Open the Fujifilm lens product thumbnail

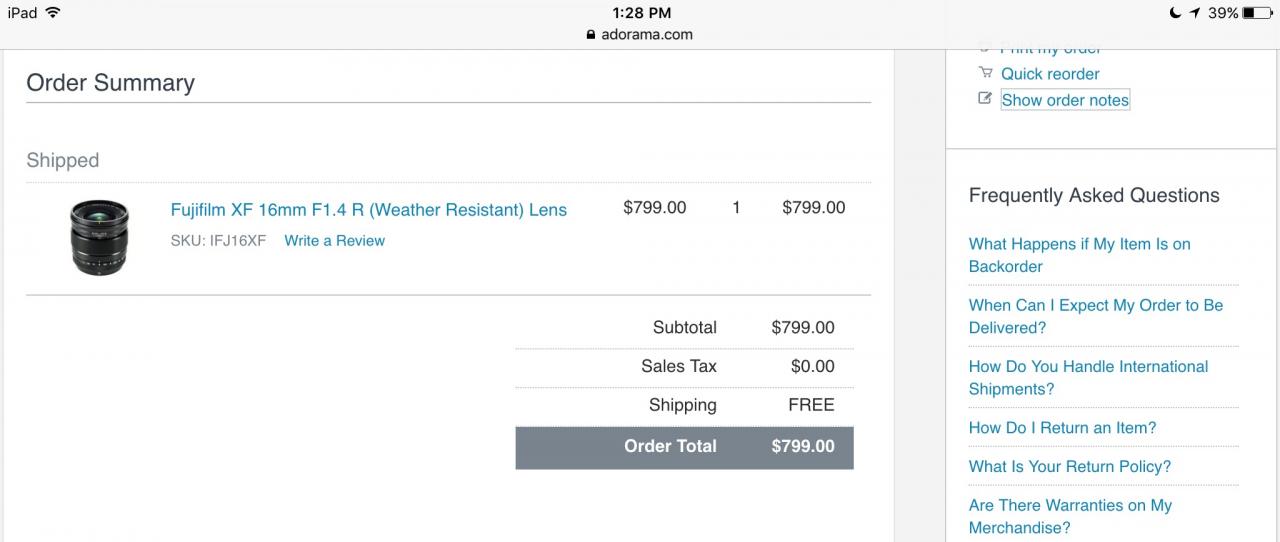(x=100, y=236)
